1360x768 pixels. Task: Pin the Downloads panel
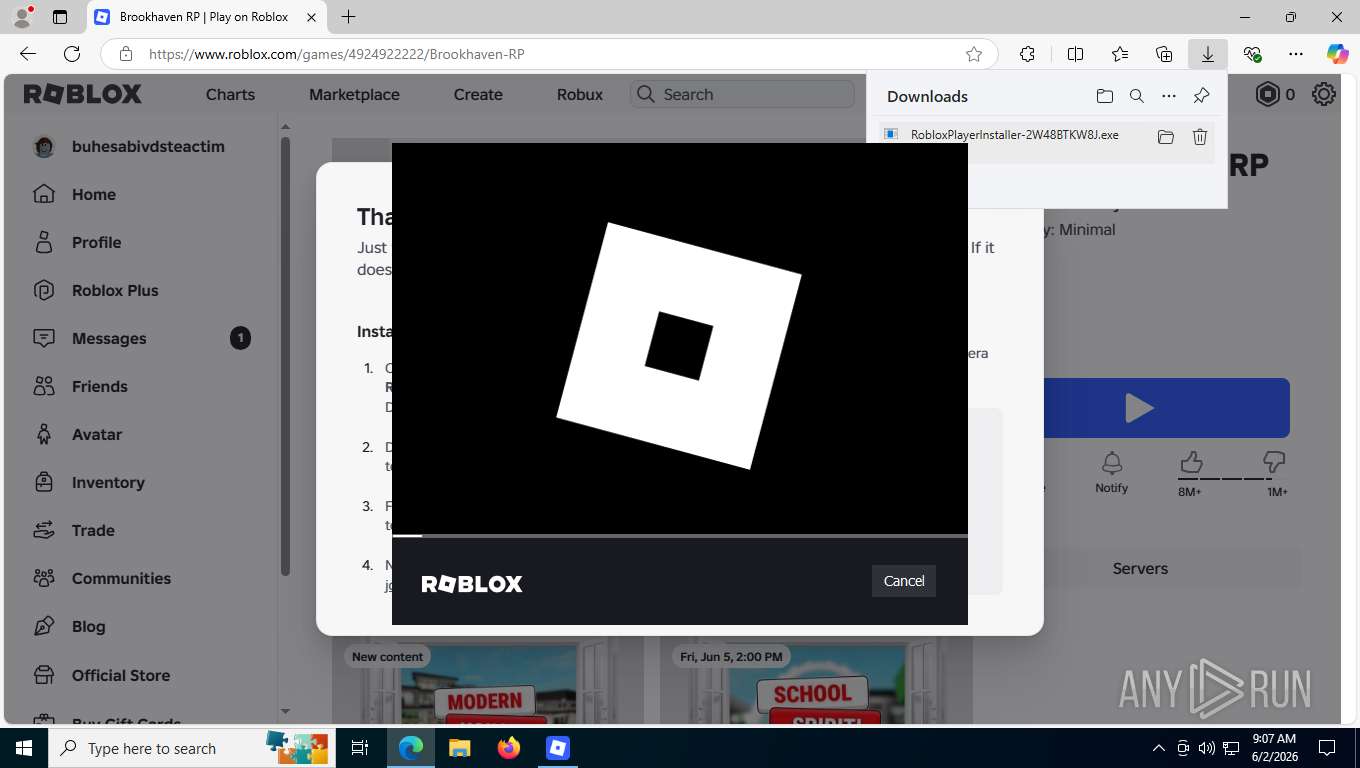(x=1201, y=96)
